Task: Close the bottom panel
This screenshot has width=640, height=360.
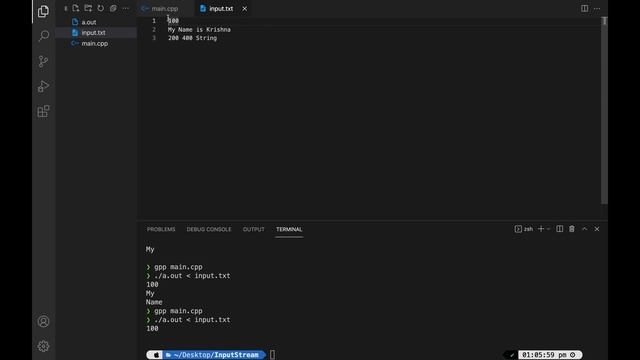Action: point(597,229)
